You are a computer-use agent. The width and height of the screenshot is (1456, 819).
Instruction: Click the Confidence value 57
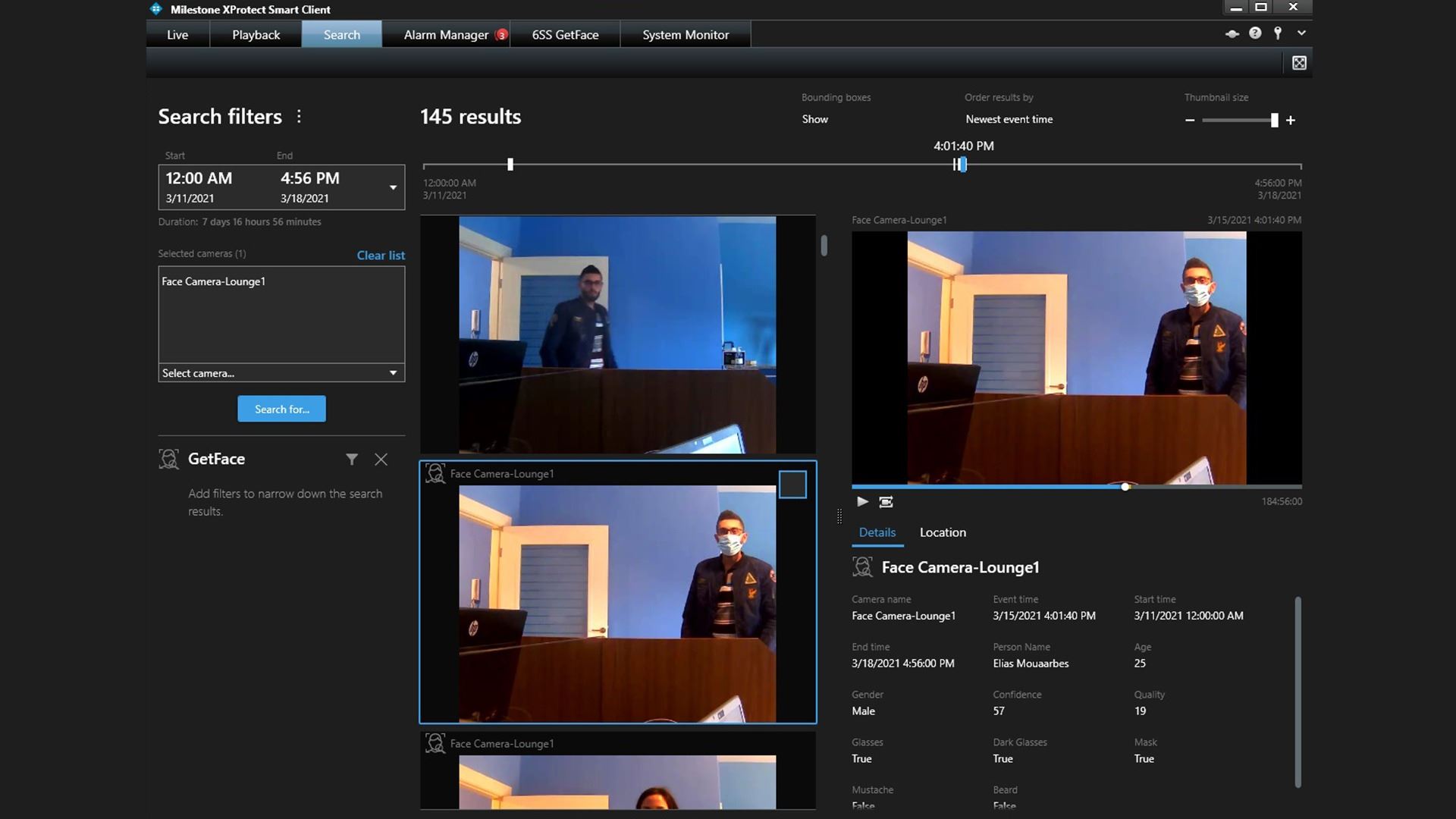[x=999, y=711]
